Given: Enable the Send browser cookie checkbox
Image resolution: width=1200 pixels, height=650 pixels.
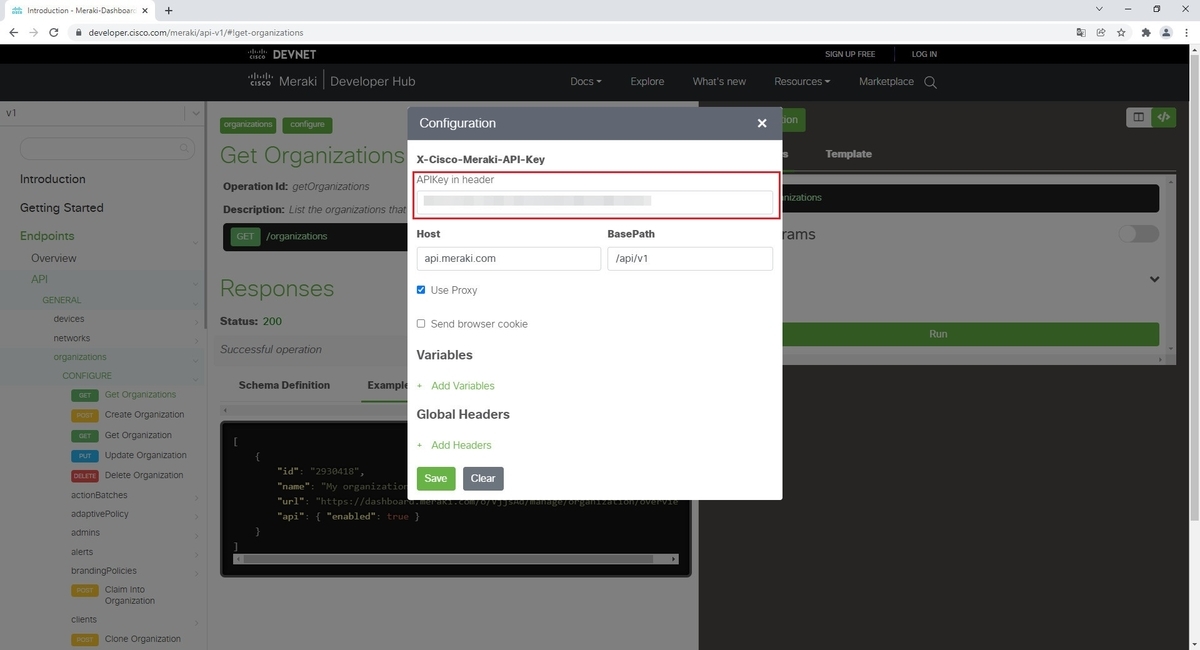Looking at the screenshot, I should coord(421,323).
